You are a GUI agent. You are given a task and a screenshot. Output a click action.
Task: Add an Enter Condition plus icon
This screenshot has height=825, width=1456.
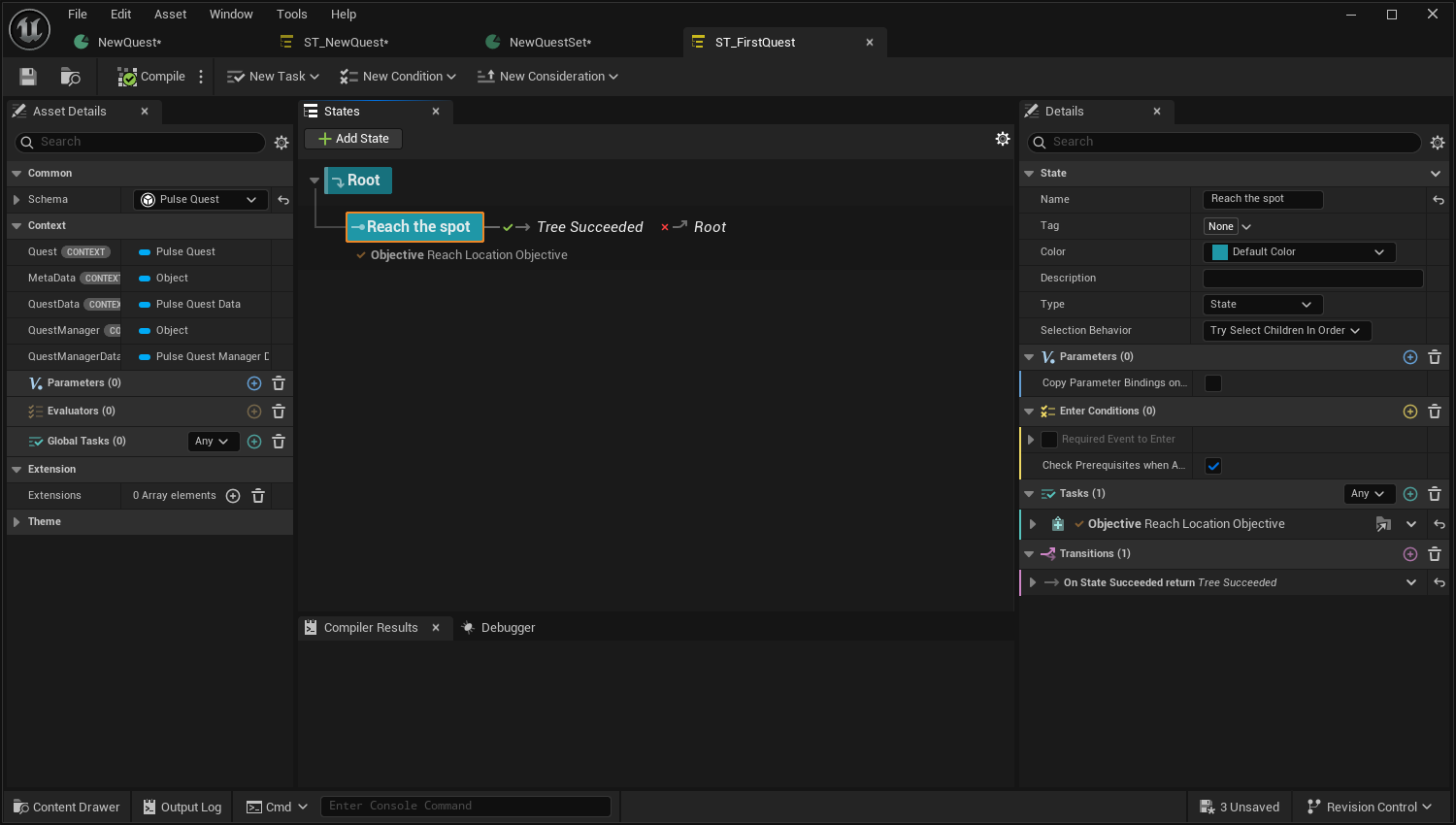[1410, 412]
